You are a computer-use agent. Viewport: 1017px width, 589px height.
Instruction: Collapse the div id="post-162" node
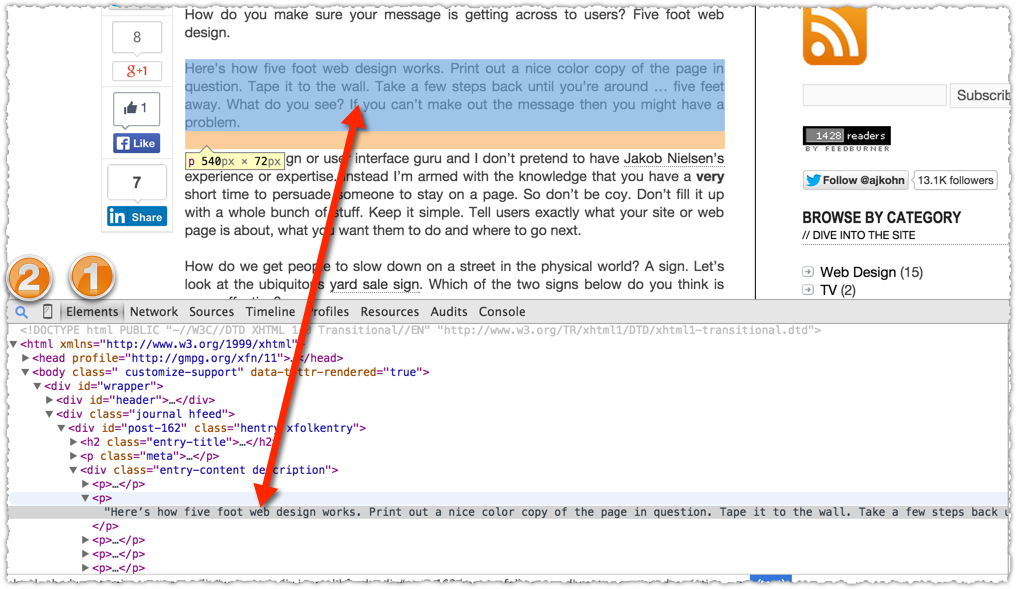pyautogui.click(x=62, y=428)
